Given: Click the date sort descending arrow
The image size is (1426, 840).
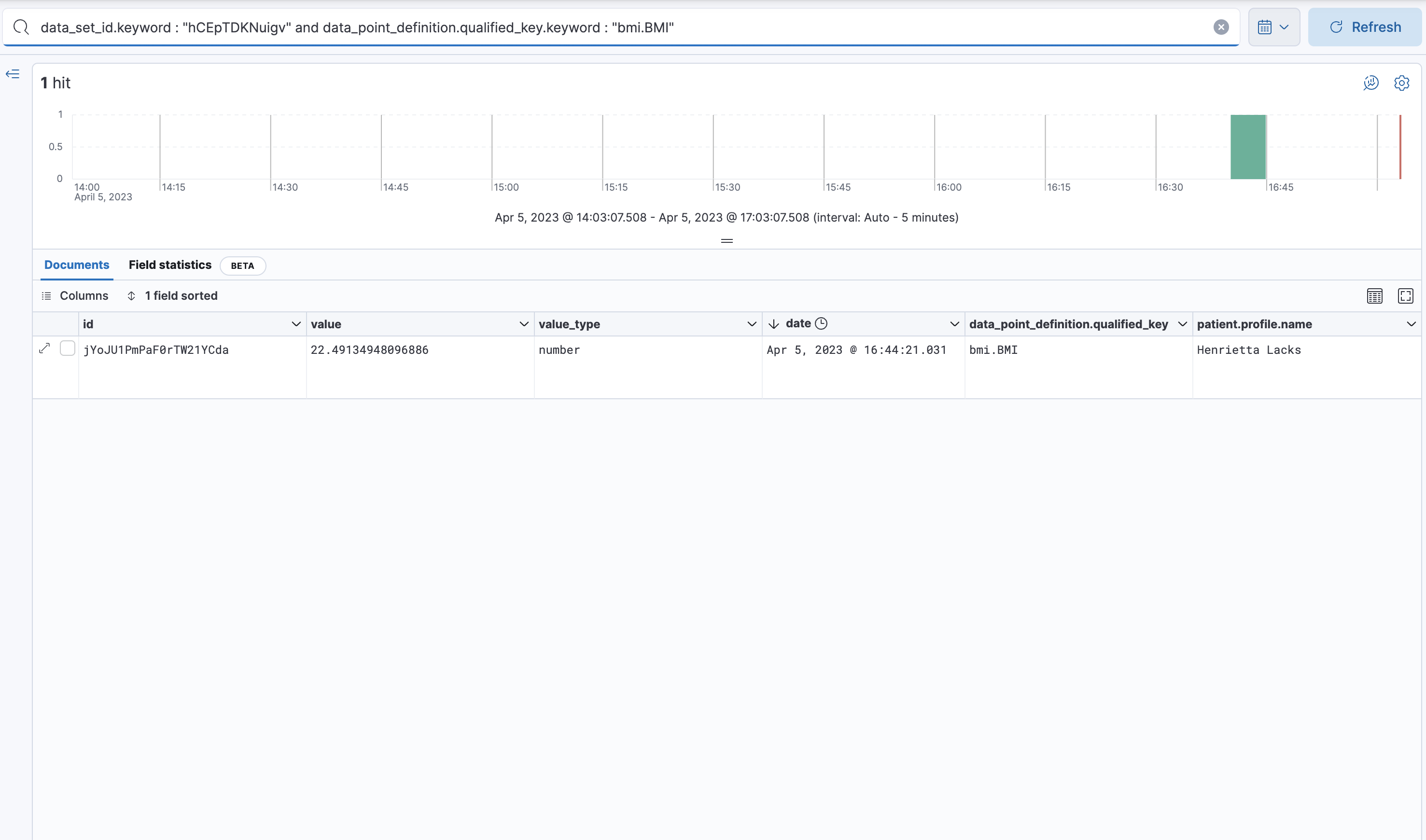Looking at the screenshot, I should coord(773,324).
